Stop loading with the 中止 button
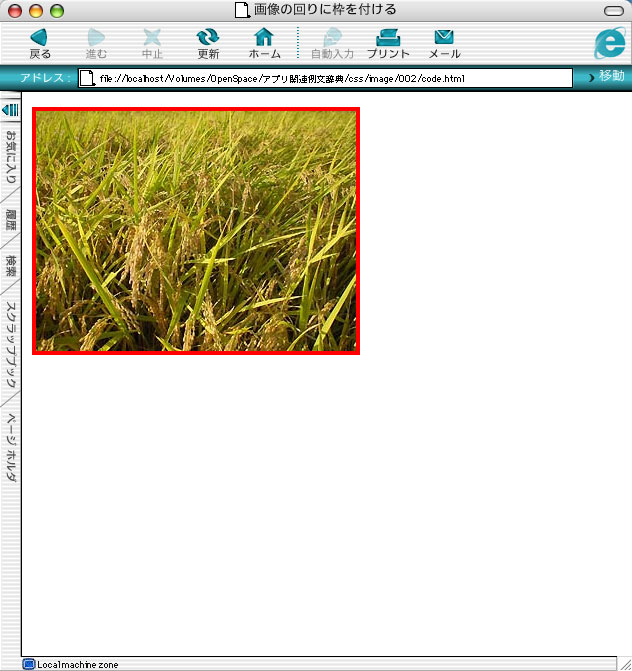Screen dimensions: 632x671 (152, 43)
